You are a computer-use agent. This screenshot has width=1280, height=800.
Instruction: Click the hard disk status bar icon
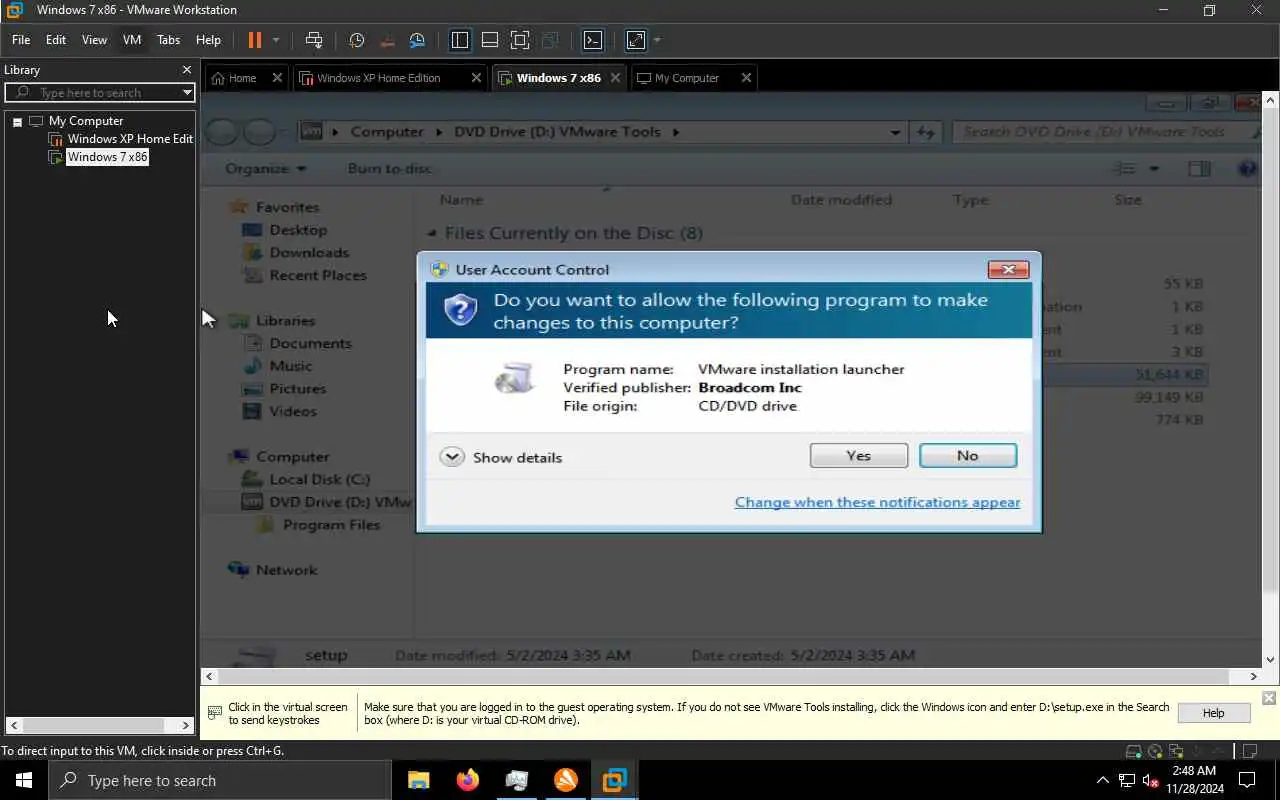pos(1133,751)
